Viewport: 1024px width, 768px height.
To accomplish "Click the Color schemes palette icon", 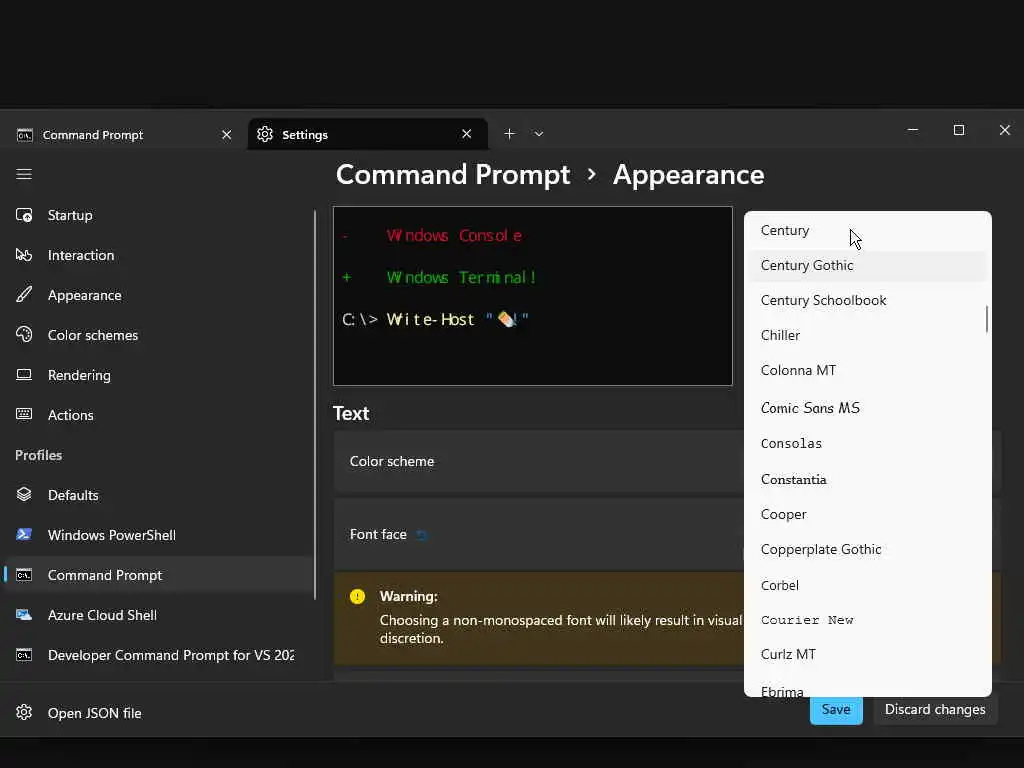I will [x=24, y=334].
